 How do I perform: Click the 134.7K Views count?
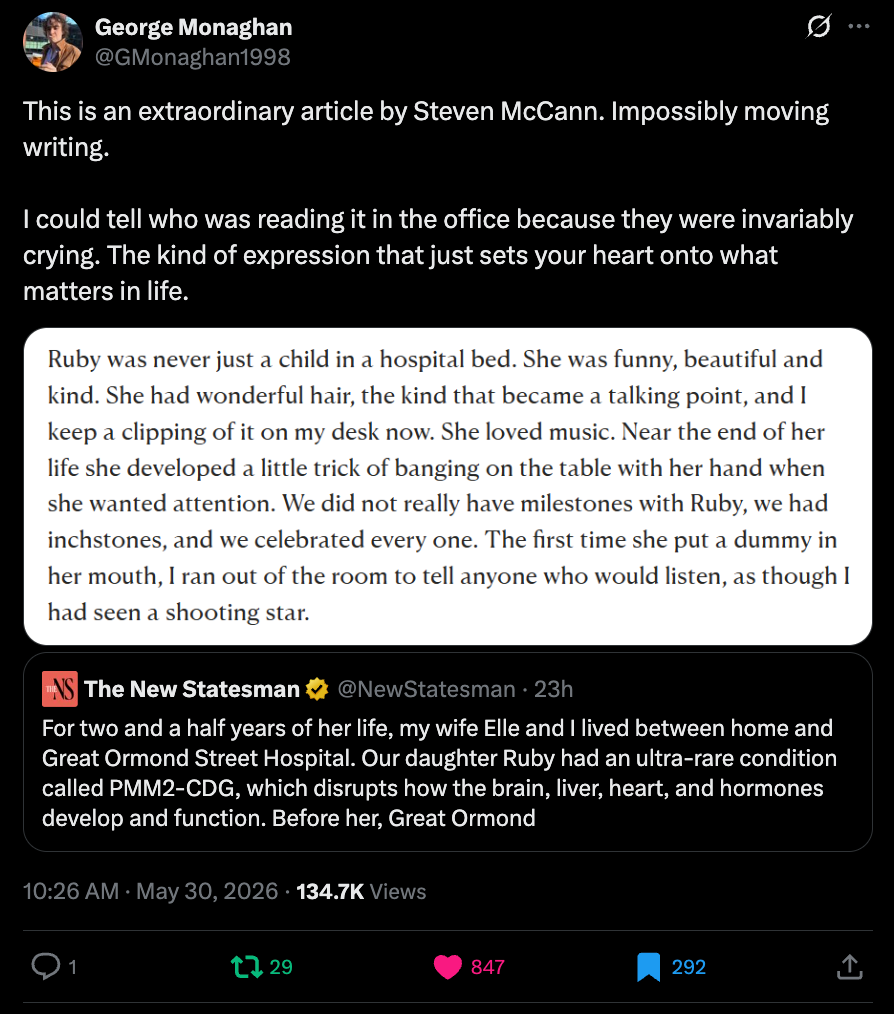(361, 891)
